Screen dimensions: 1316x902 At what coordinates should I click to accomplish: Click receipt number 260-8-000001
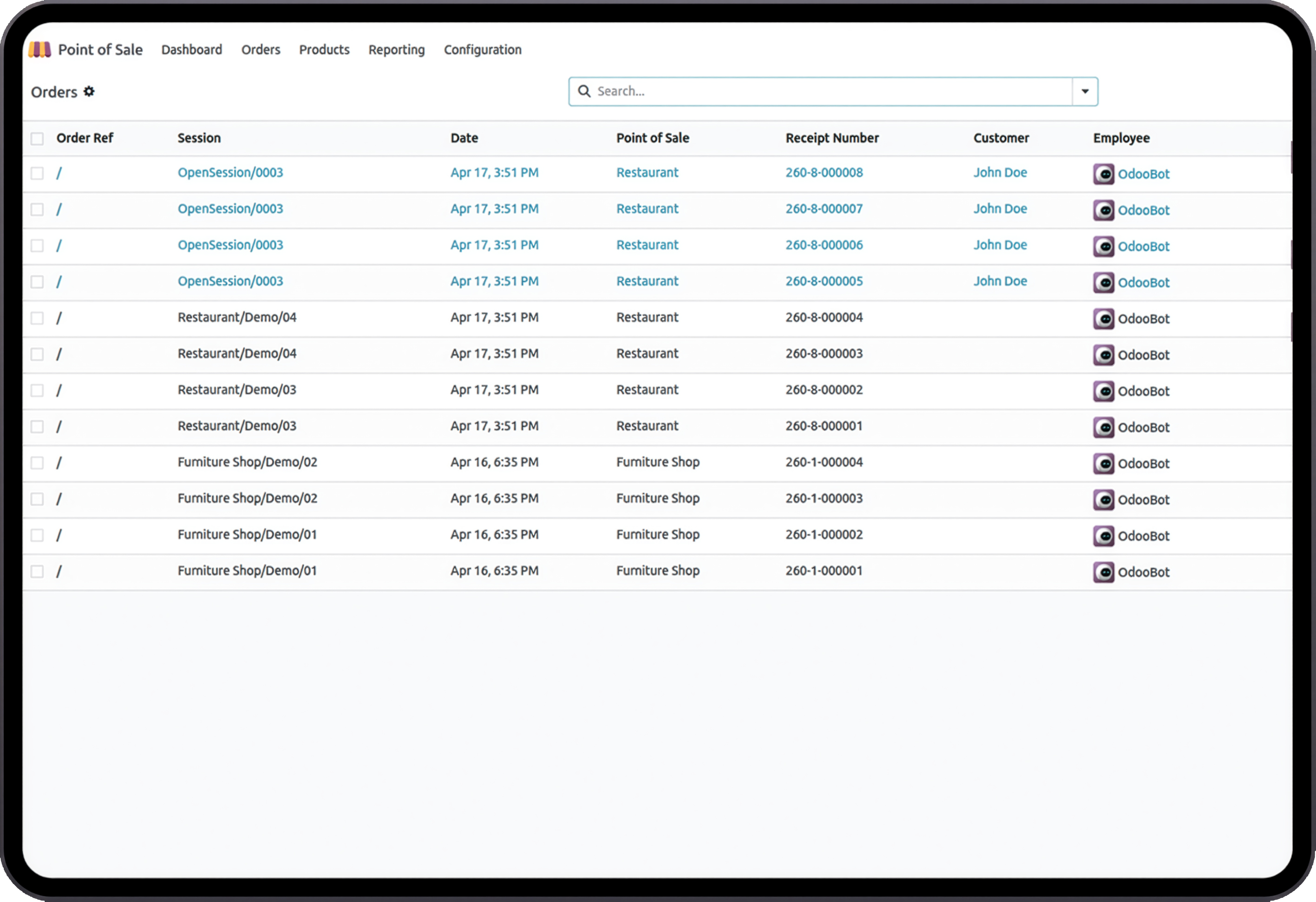click(824, 426)
